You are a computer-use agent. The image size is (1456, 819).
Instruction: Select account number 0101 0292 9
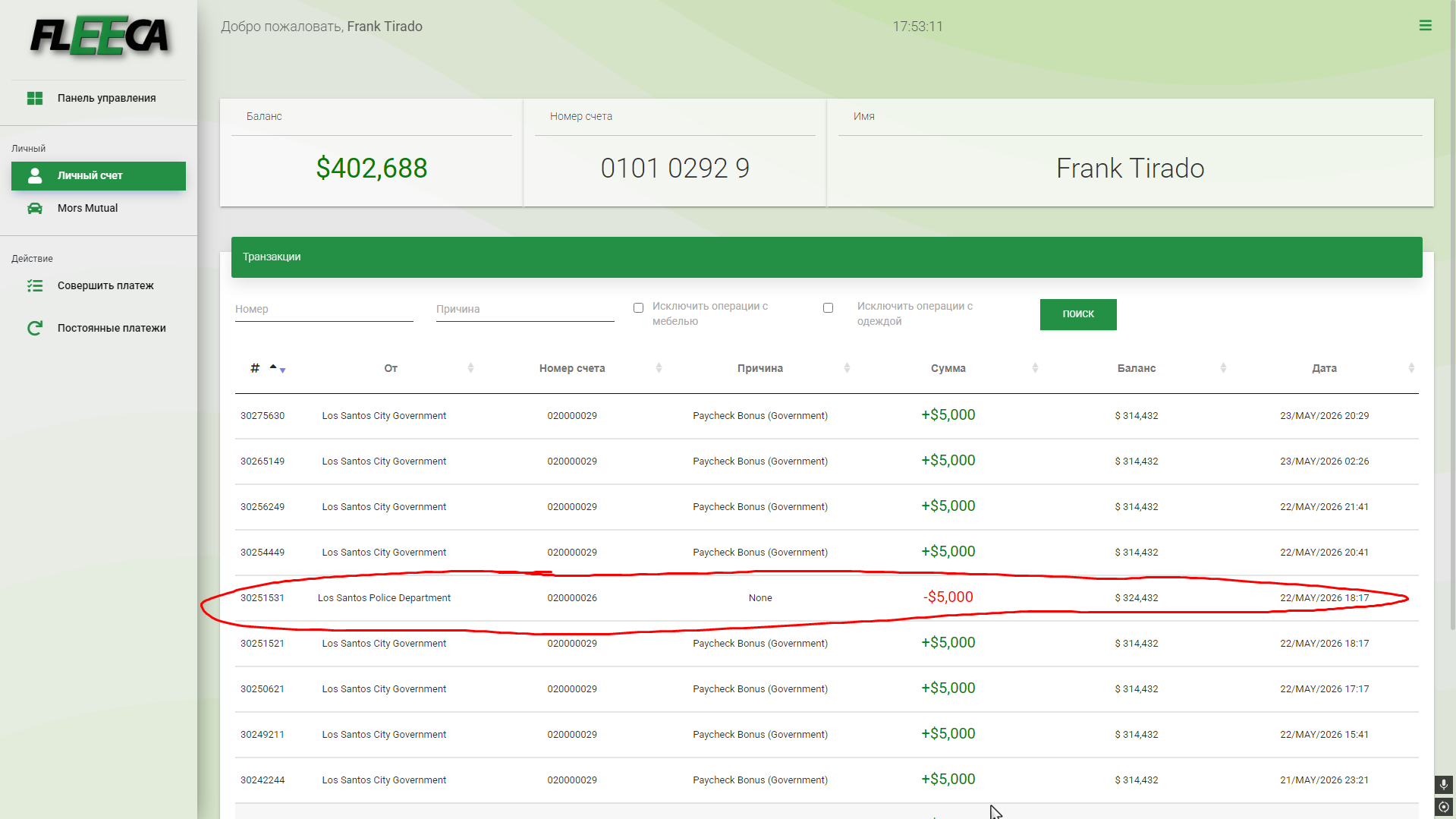pos(675,168)
